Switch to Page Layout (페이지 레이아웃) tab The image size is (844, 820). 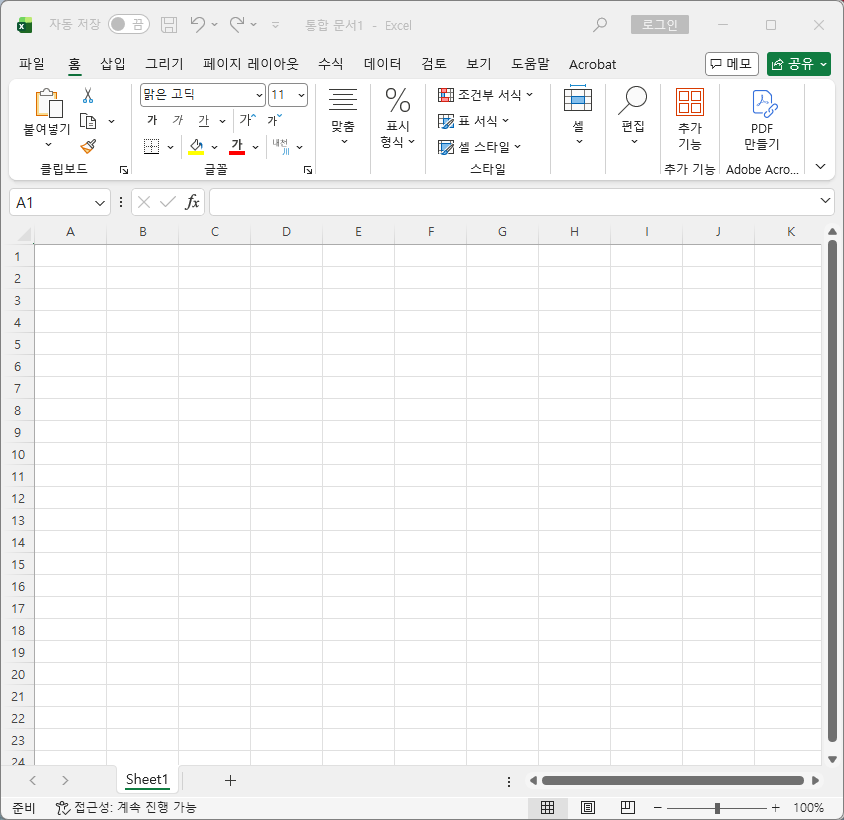(x=250, y=64)
